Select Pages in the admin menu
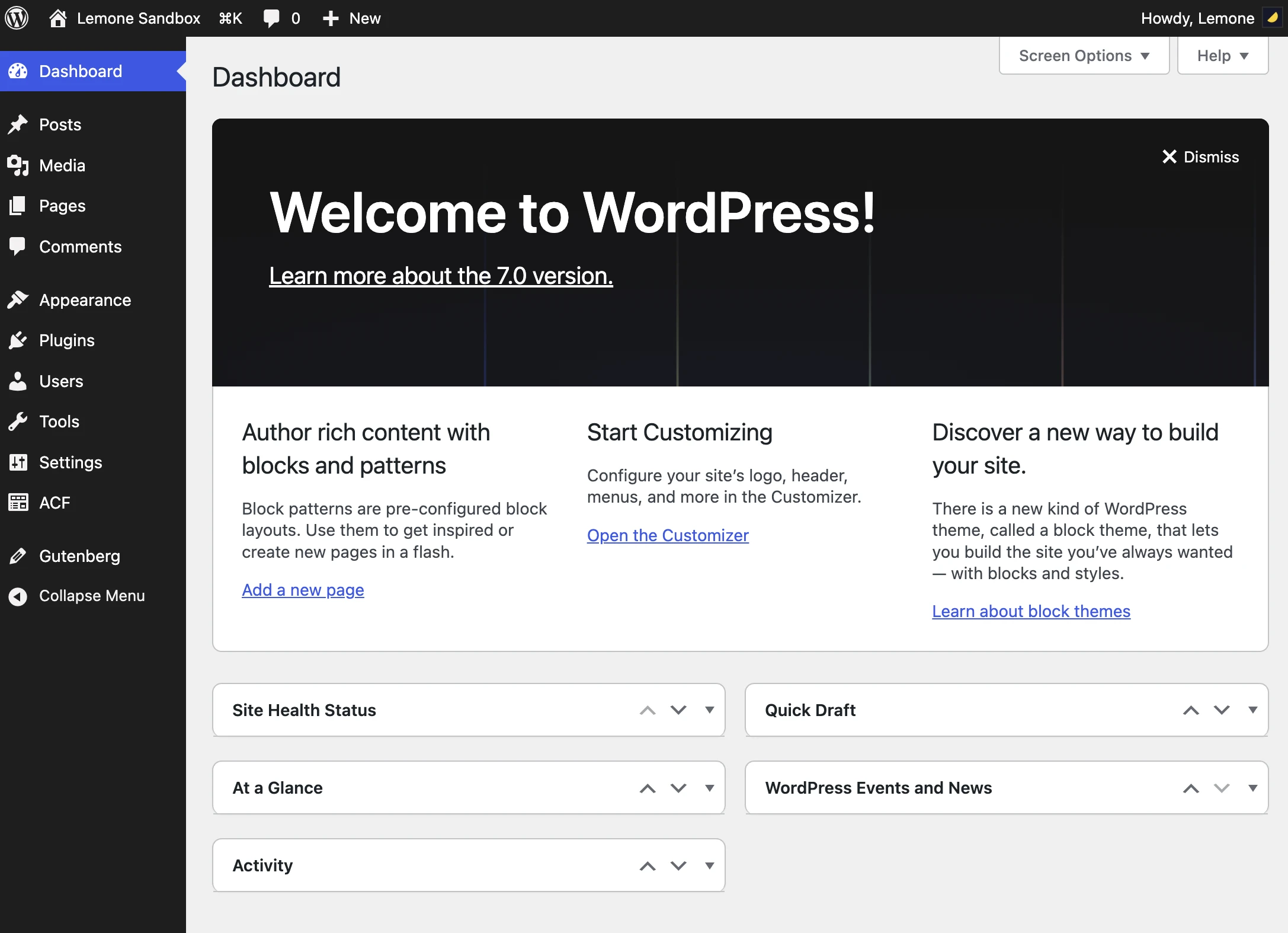 point(93,206)
